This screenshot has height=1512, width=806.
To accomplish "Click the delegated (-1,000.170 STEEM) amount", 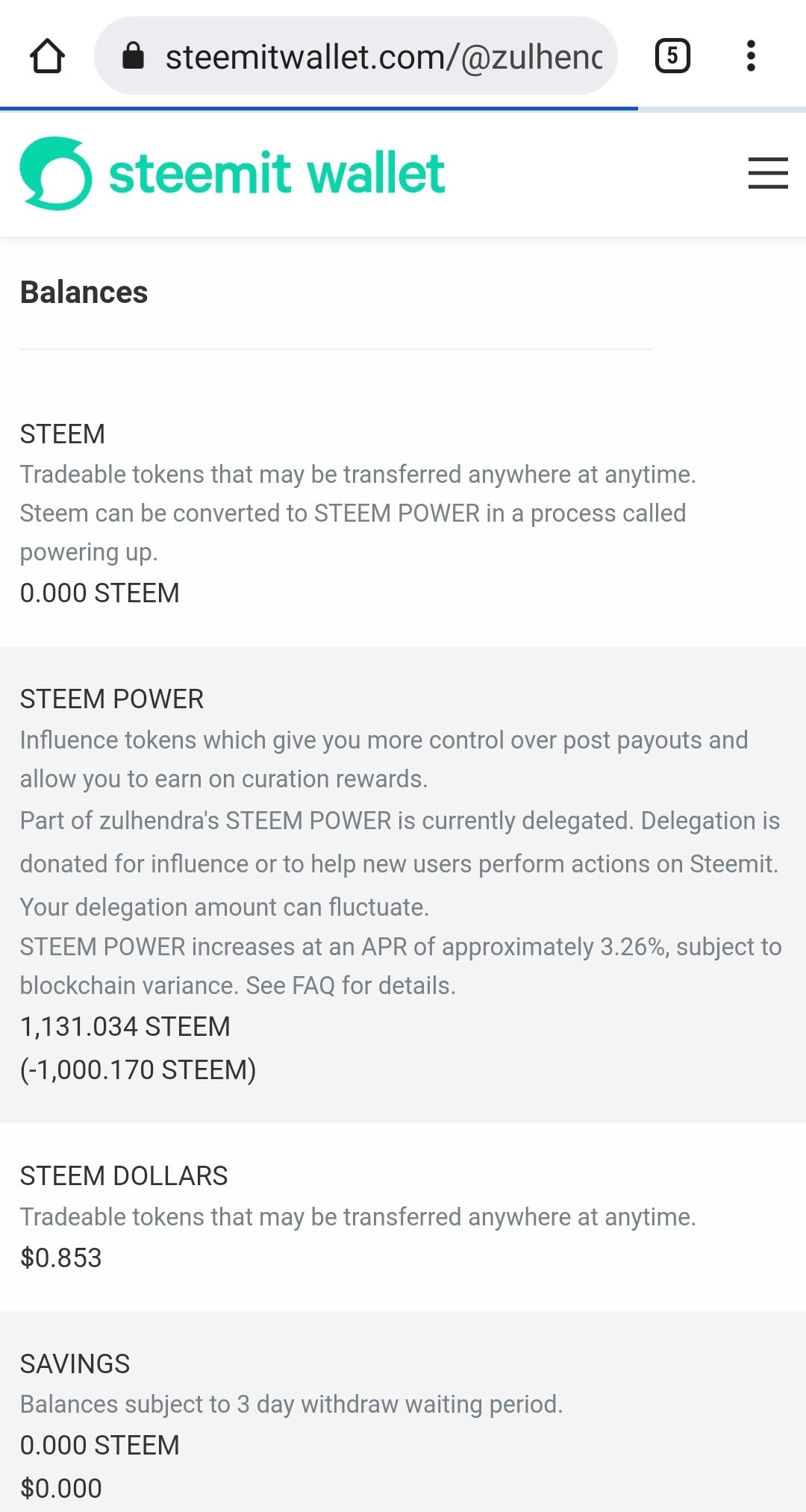I will coord(138,1070).
